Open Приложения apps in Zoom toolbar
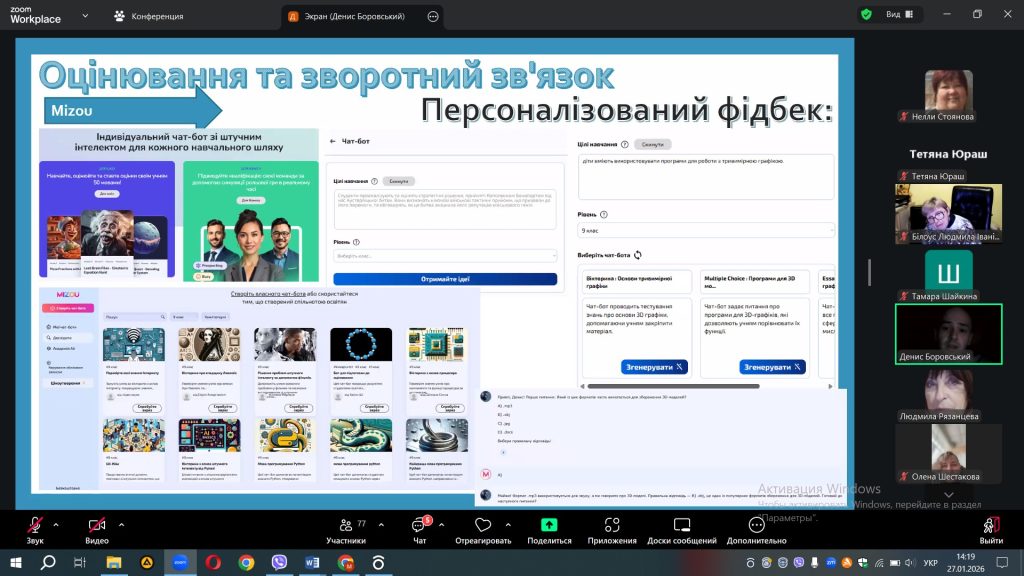1024x576 pixels. click(612, 529)
